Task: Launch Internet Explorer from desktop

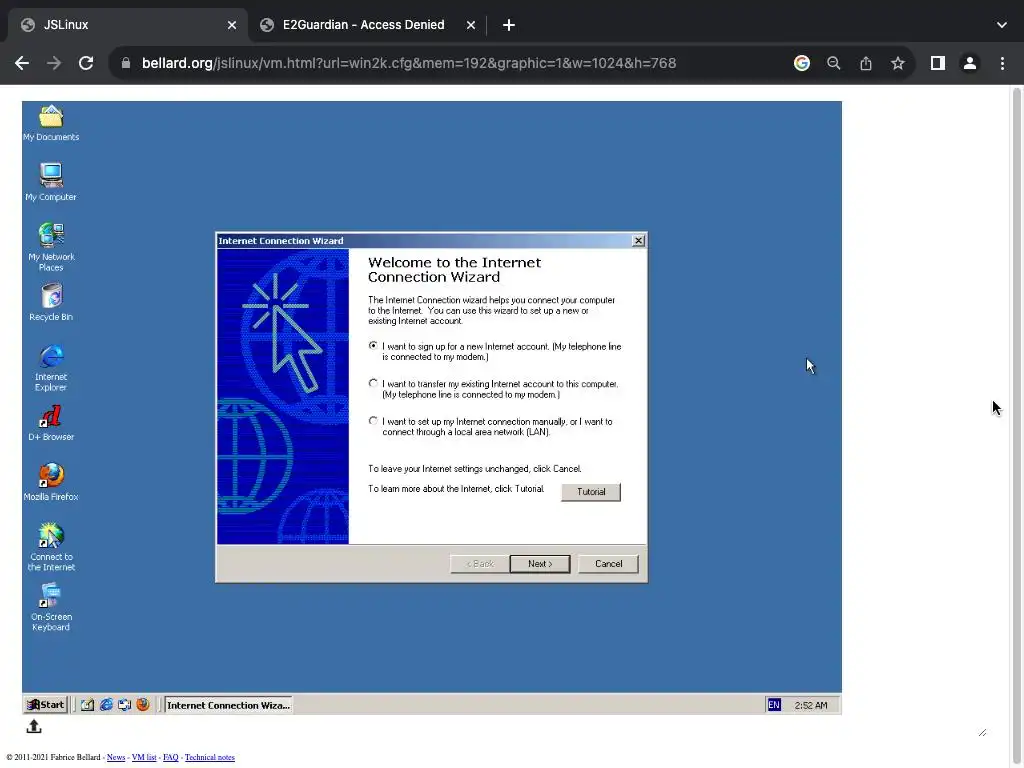Action: click(x=51, y=368)
